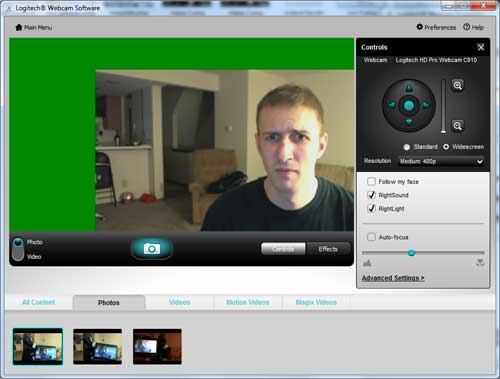Take a photo with the camera button
Screen dimensions: 500x379
click(x=152, y=249)
